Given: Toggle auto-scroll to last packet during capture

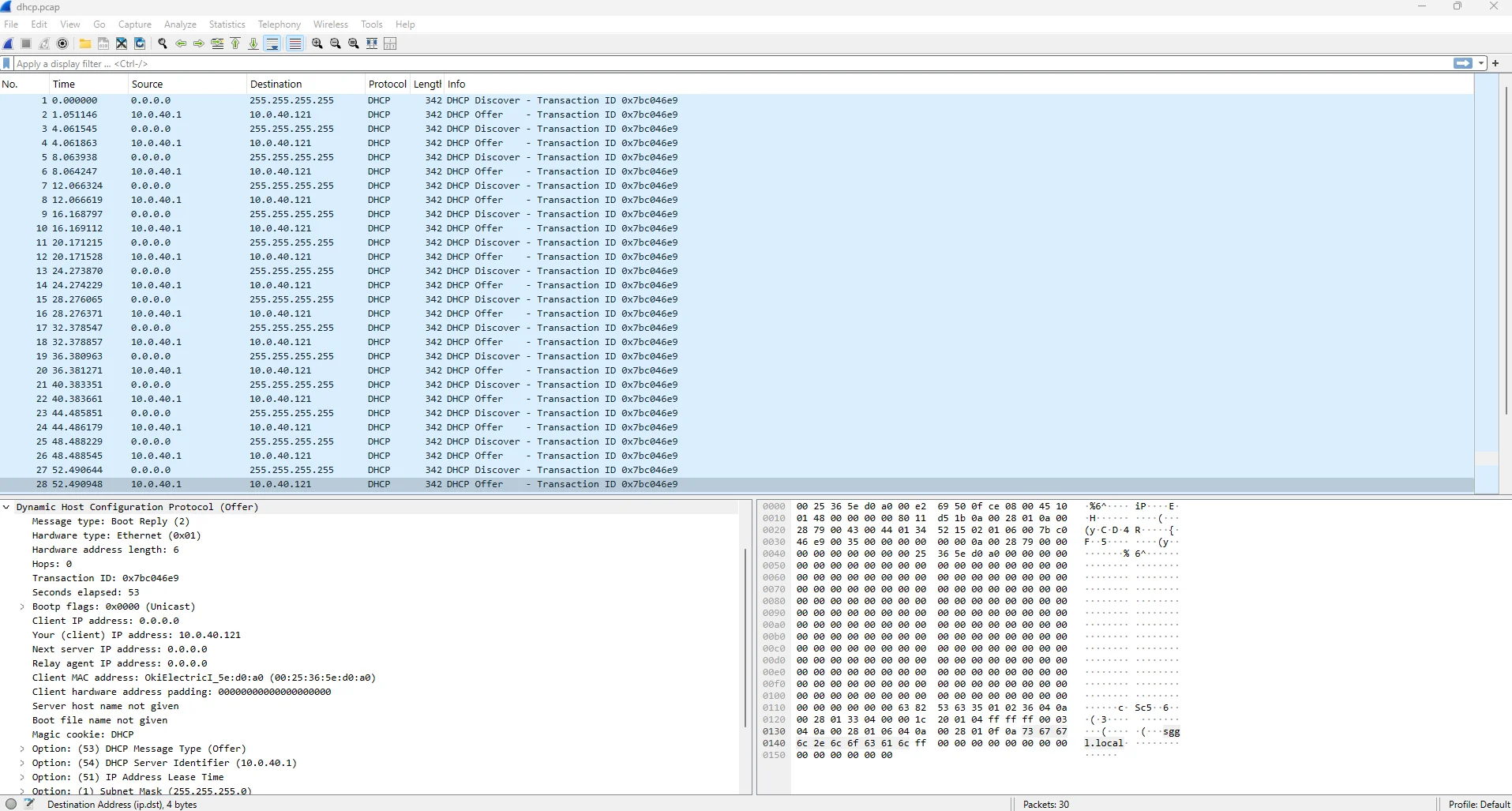Looking at the screenshot, I should (272, 43).
